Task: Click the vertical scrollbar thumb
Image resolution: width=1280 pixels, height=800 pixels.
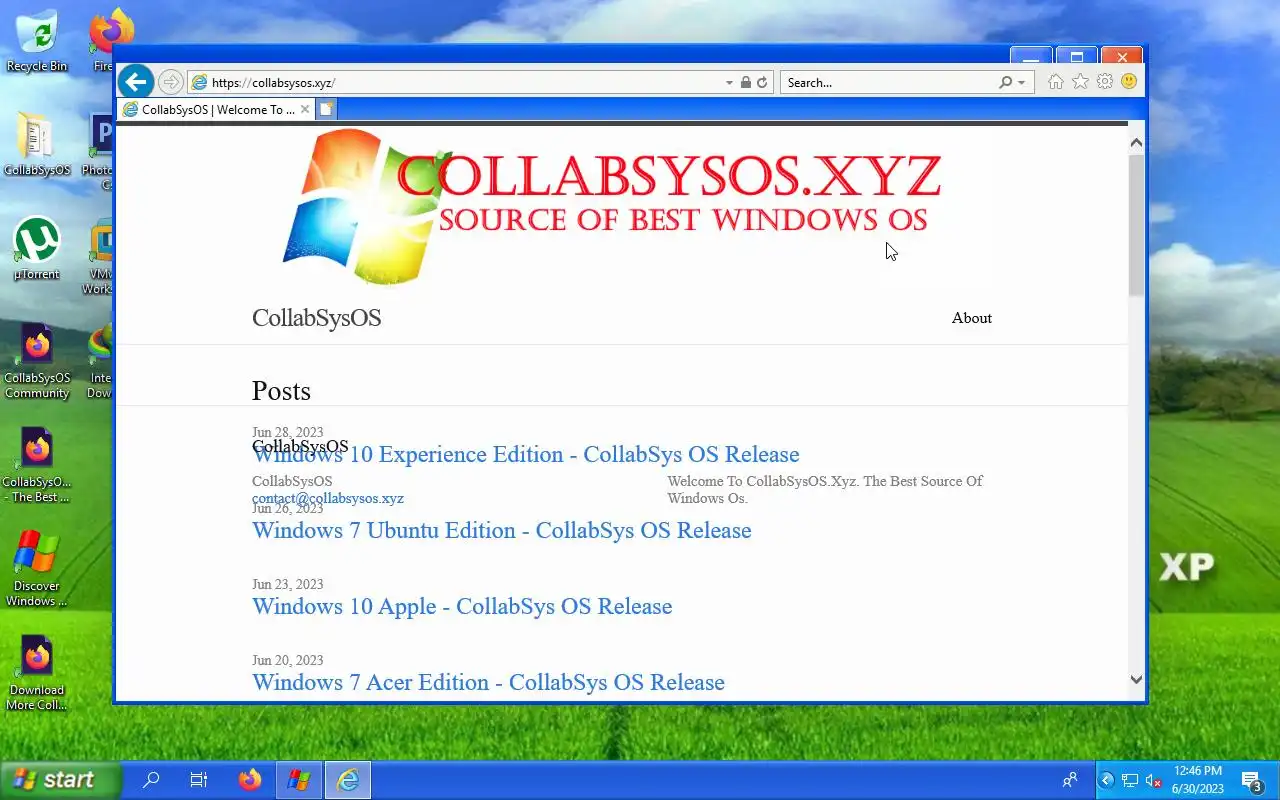Action: (x=1136, y=225)
